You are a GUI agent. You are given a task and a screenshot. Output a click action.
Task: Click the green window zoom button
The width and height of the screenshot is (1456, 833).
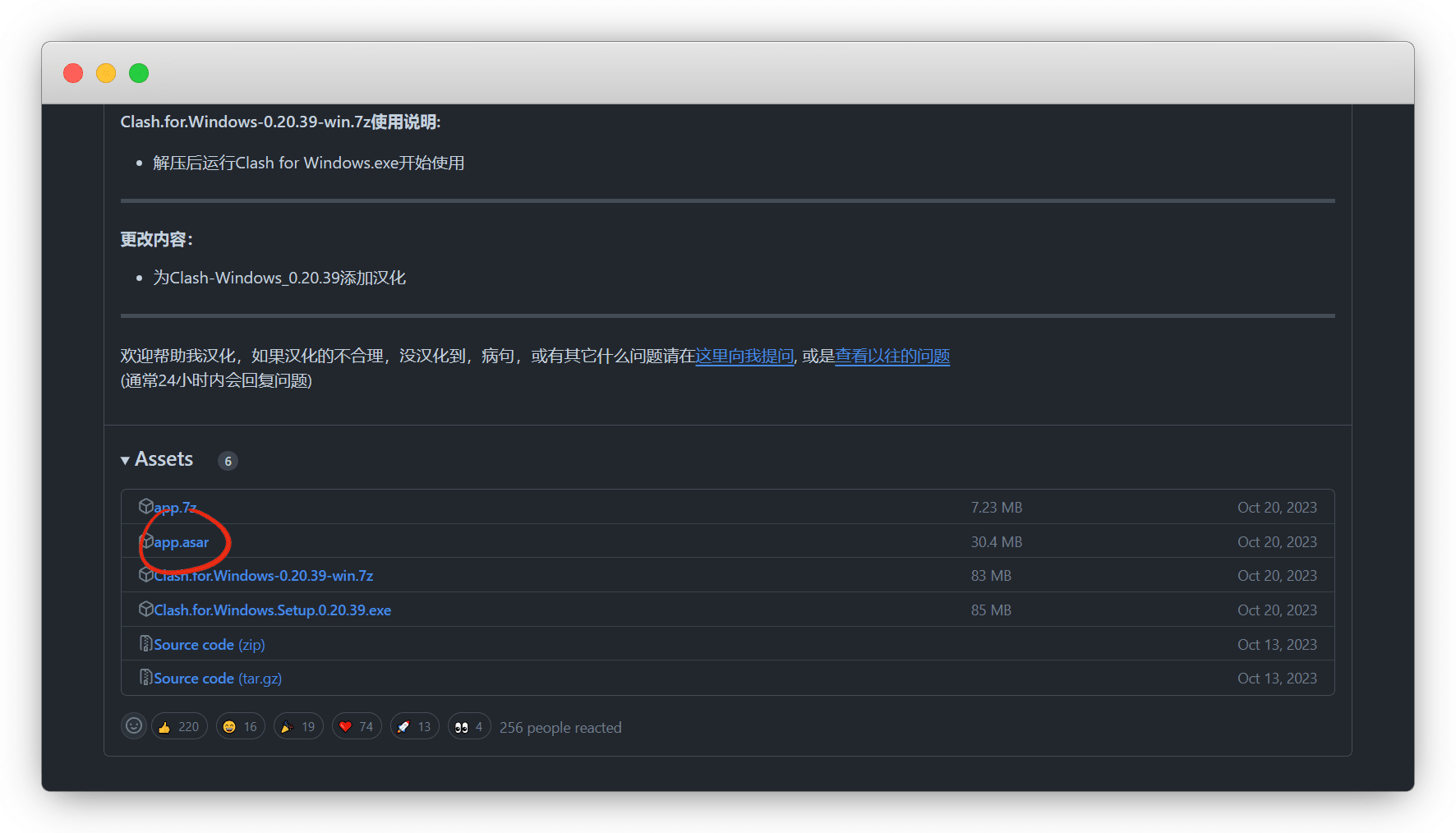point(139,73)
